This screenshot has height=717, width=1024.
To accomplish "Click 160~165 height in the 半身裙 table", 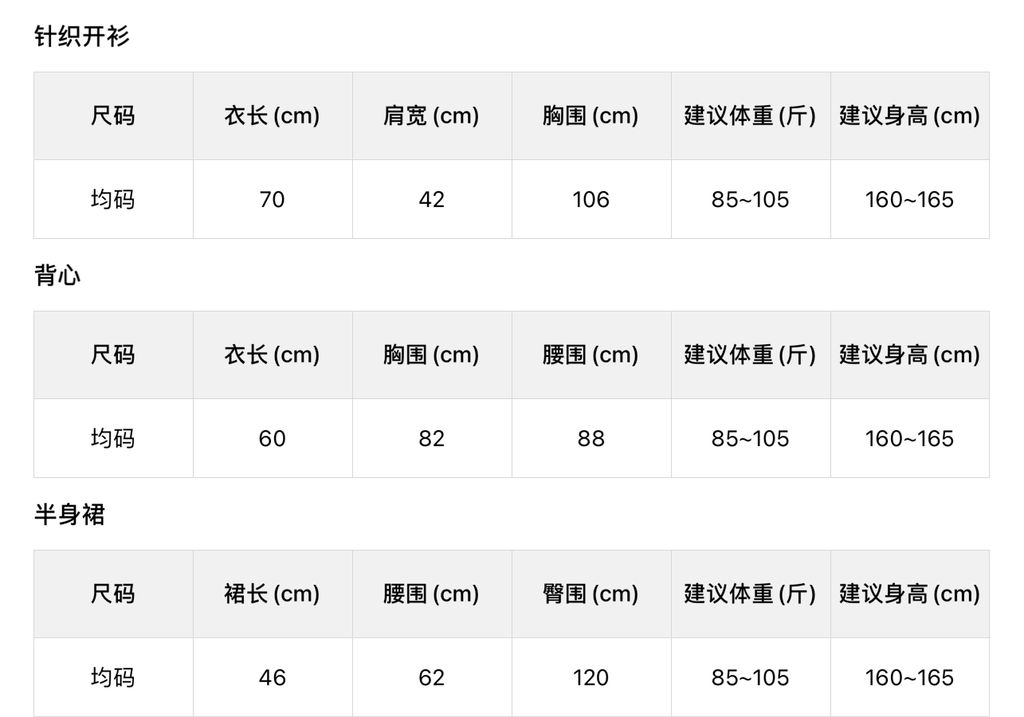I will 909,678.
